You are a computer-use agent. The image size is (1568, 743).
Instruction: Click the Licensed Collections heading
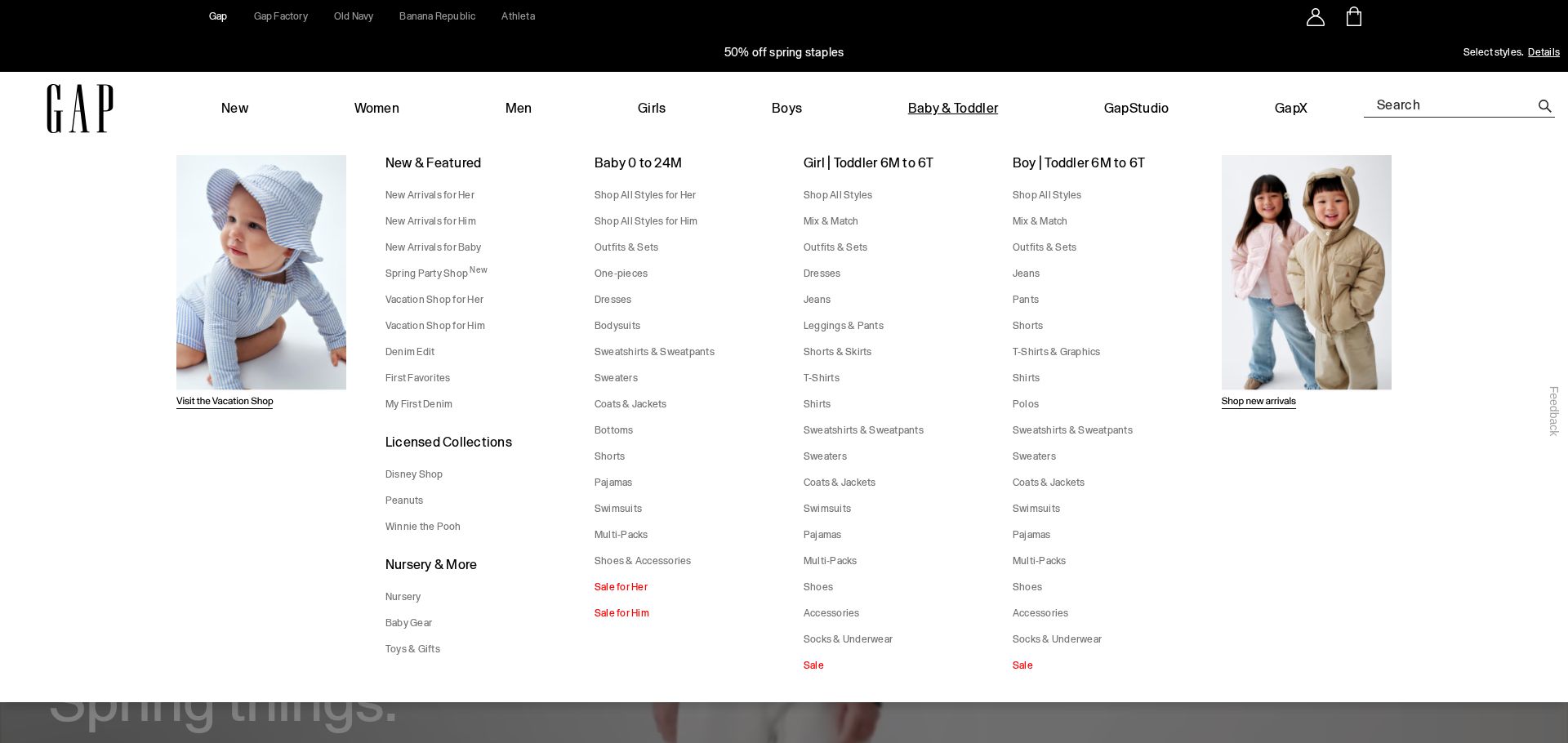click(x=448, y=442)
